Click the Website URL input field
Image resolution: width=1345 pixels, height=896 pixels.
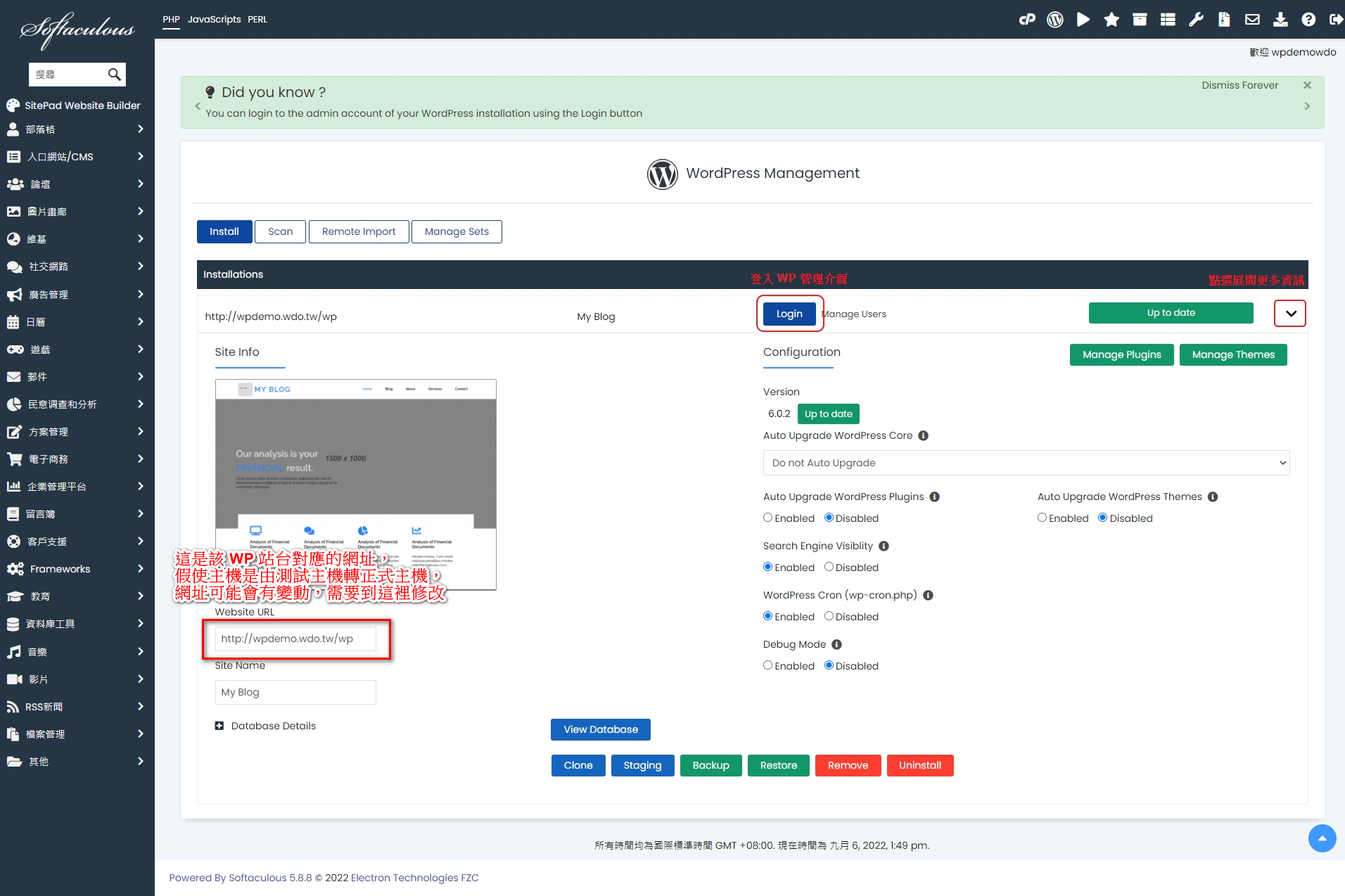coord(295,639)
